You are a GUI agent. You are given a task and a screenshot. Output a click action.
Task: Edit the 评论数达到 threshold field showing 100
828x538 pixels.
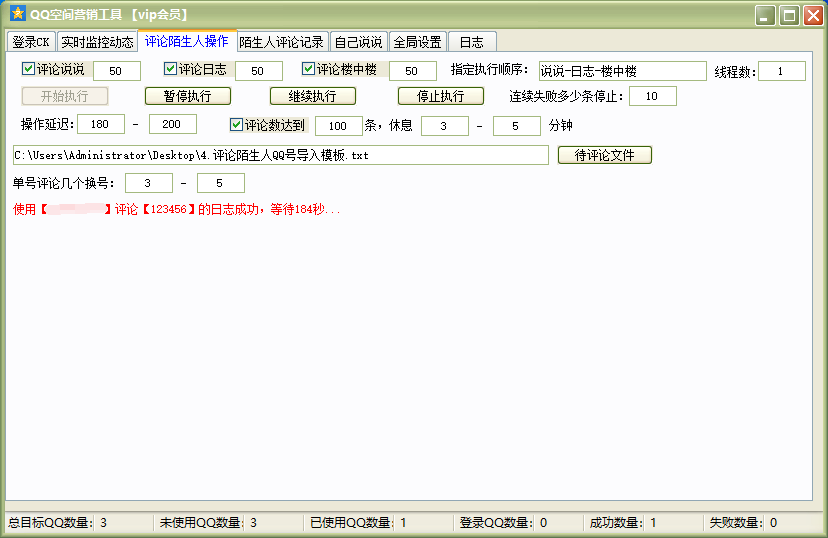[338, 126]
